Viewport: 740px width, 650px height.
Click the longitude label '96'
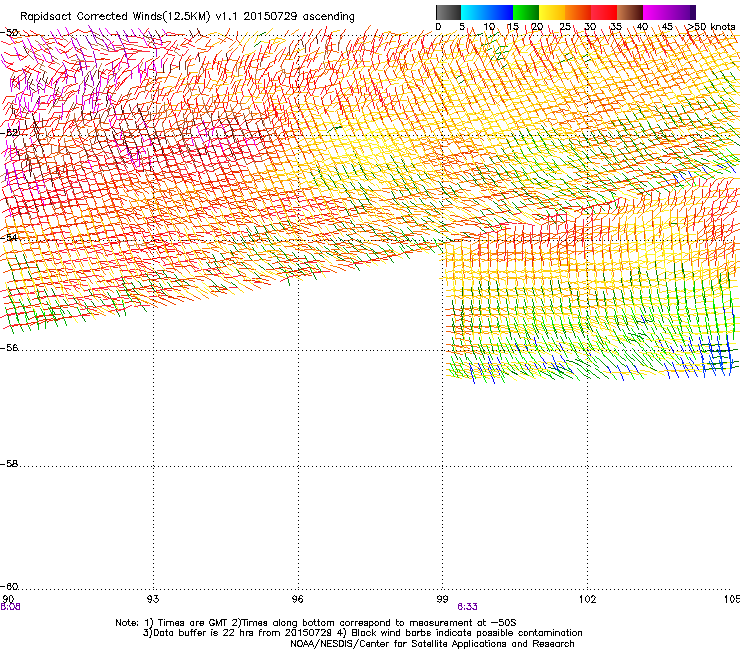298,599
